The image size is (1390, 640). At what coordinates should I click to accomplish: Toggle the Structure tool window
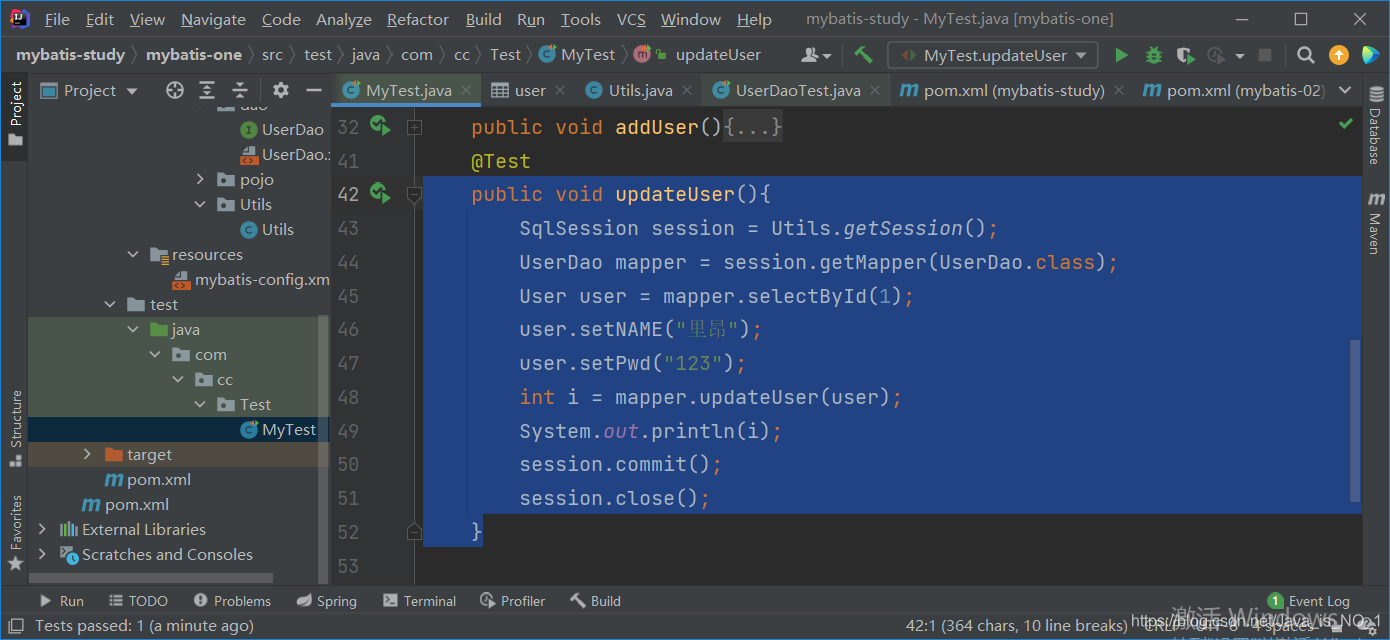coord(15,427)
